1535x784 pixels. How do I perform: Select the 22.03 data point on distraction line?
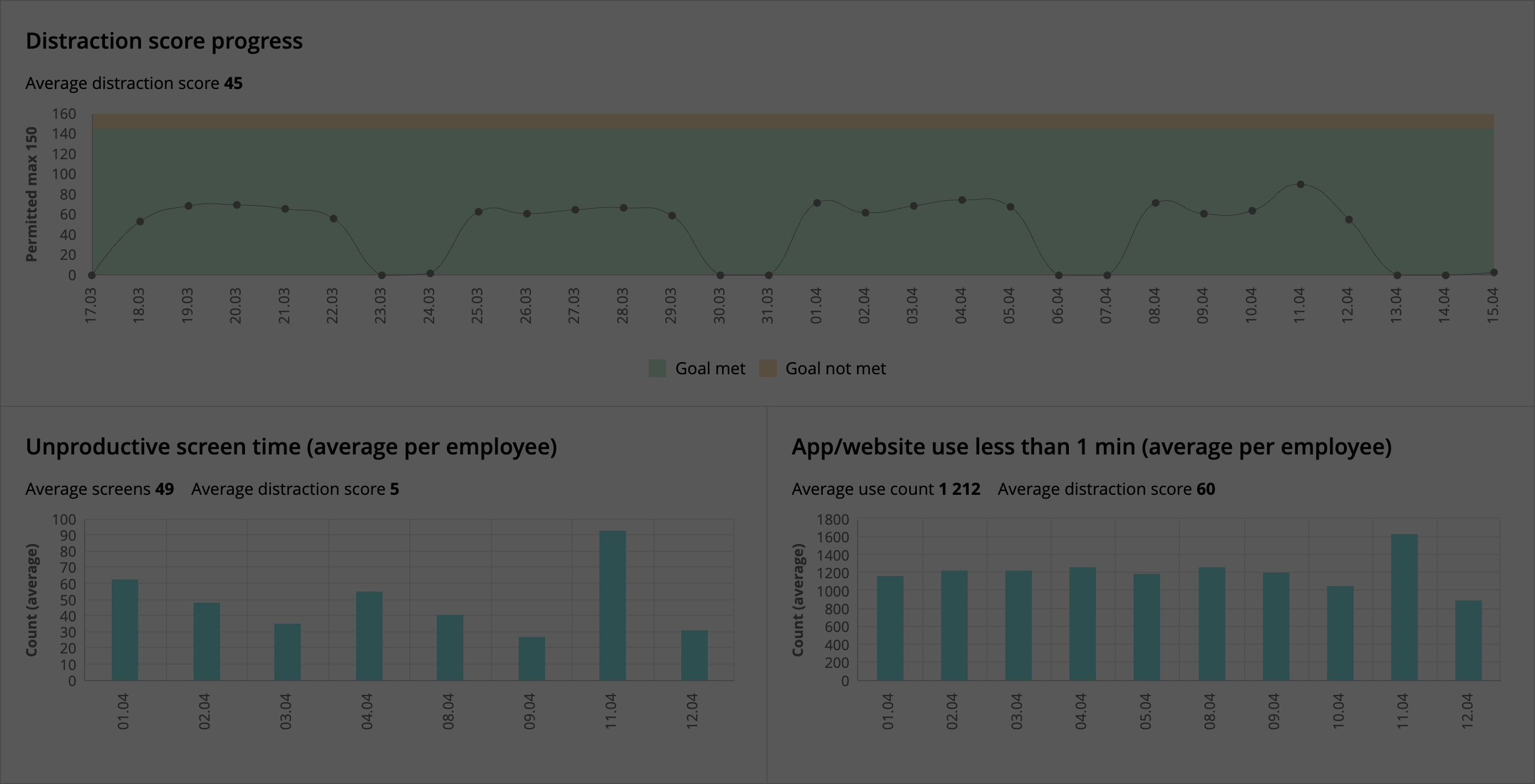(333, 218)
